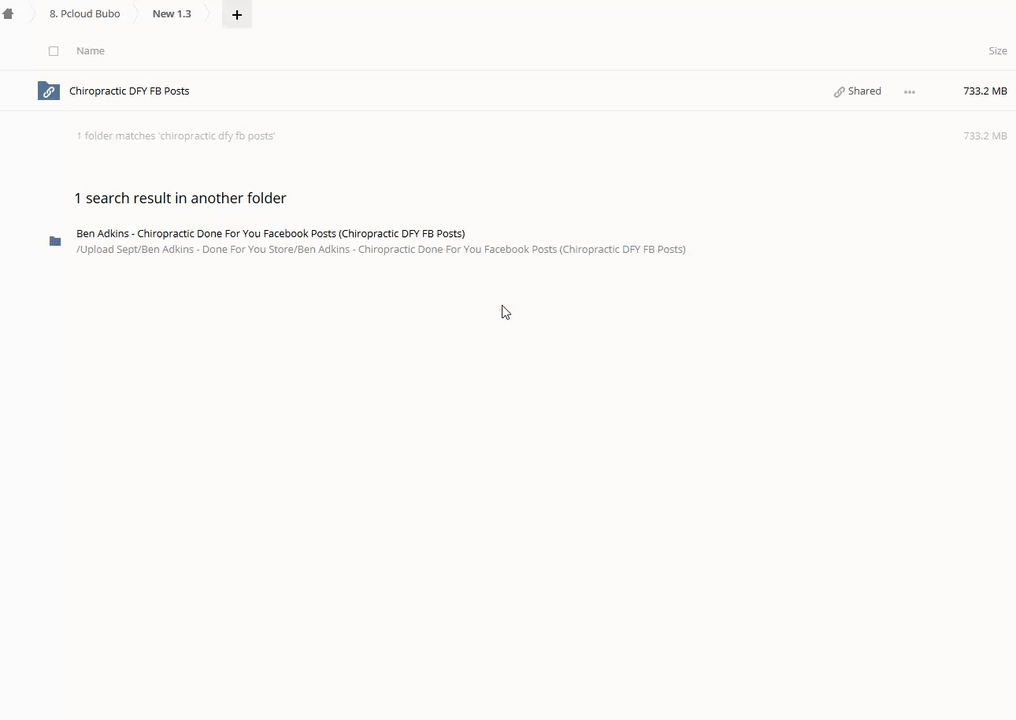The image size is (1016, 720).
Task: Open the three-dots more options menu
Action: point(909,92)
